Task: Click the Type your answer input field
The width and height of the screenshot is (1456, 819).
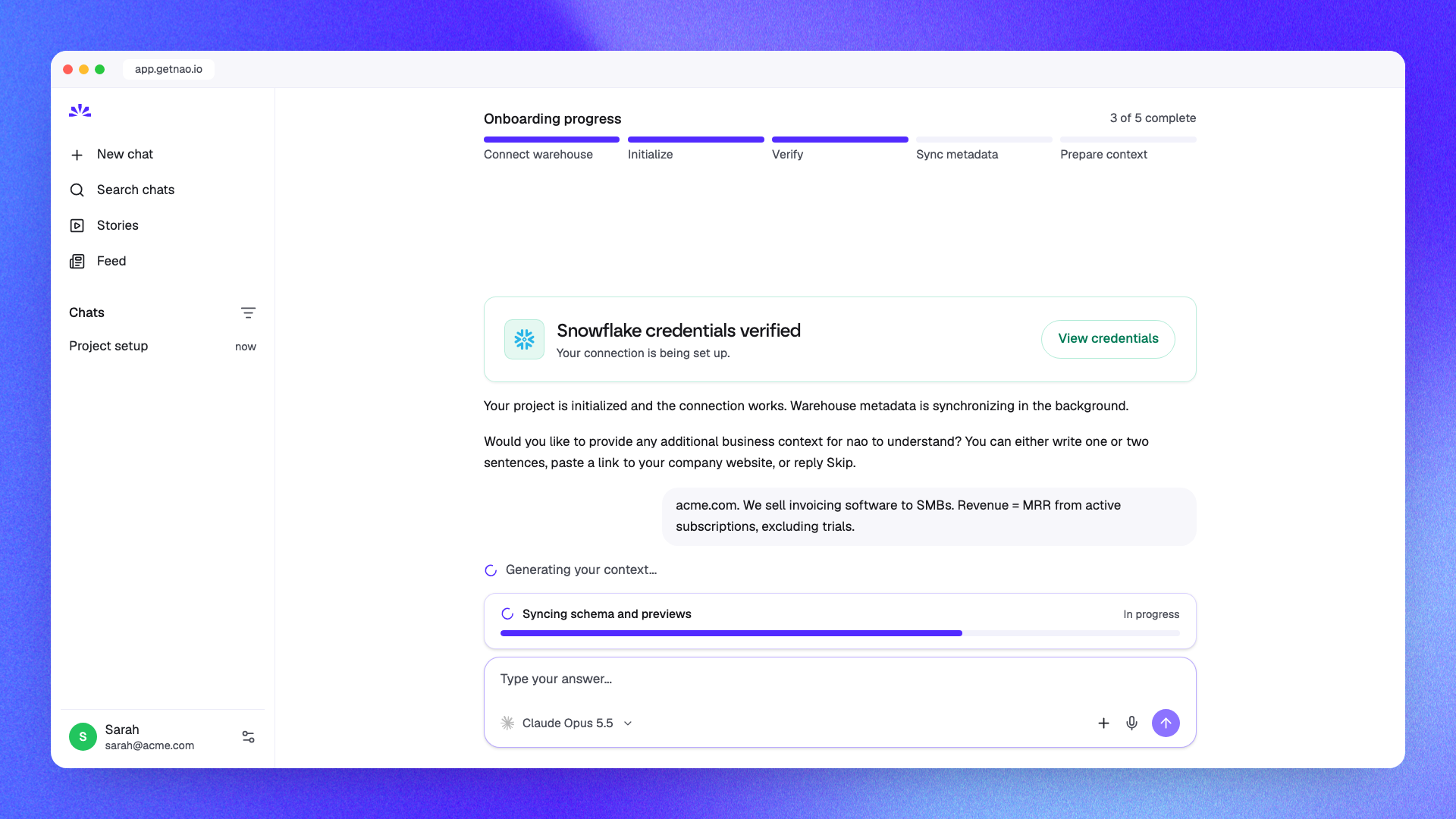Action: pyautogui.click(x=839, y=679)
